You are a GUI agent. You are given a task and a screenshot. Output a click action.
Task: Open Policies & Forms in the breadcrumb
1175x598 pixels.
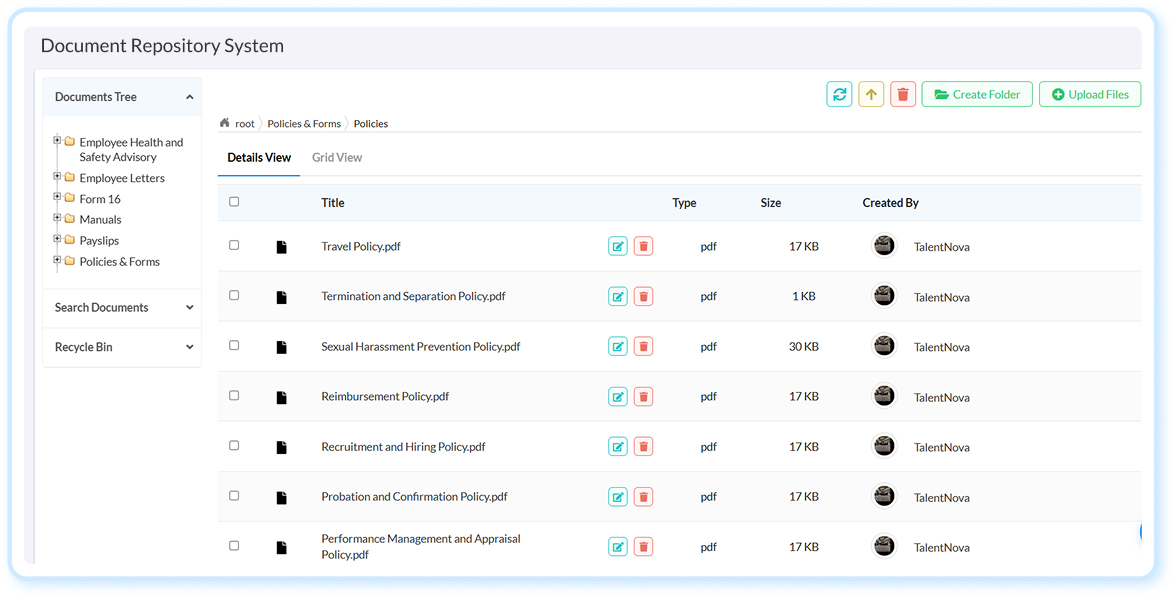[304, 124]
